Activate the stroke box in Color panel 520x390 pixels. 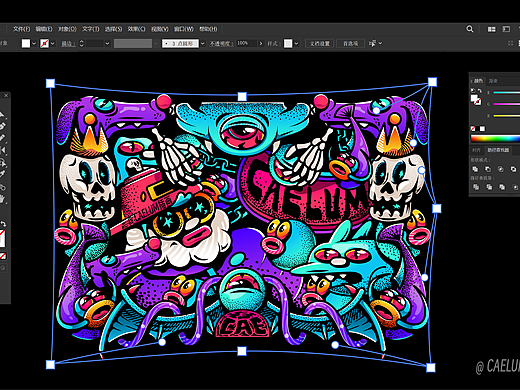(478, 102)
